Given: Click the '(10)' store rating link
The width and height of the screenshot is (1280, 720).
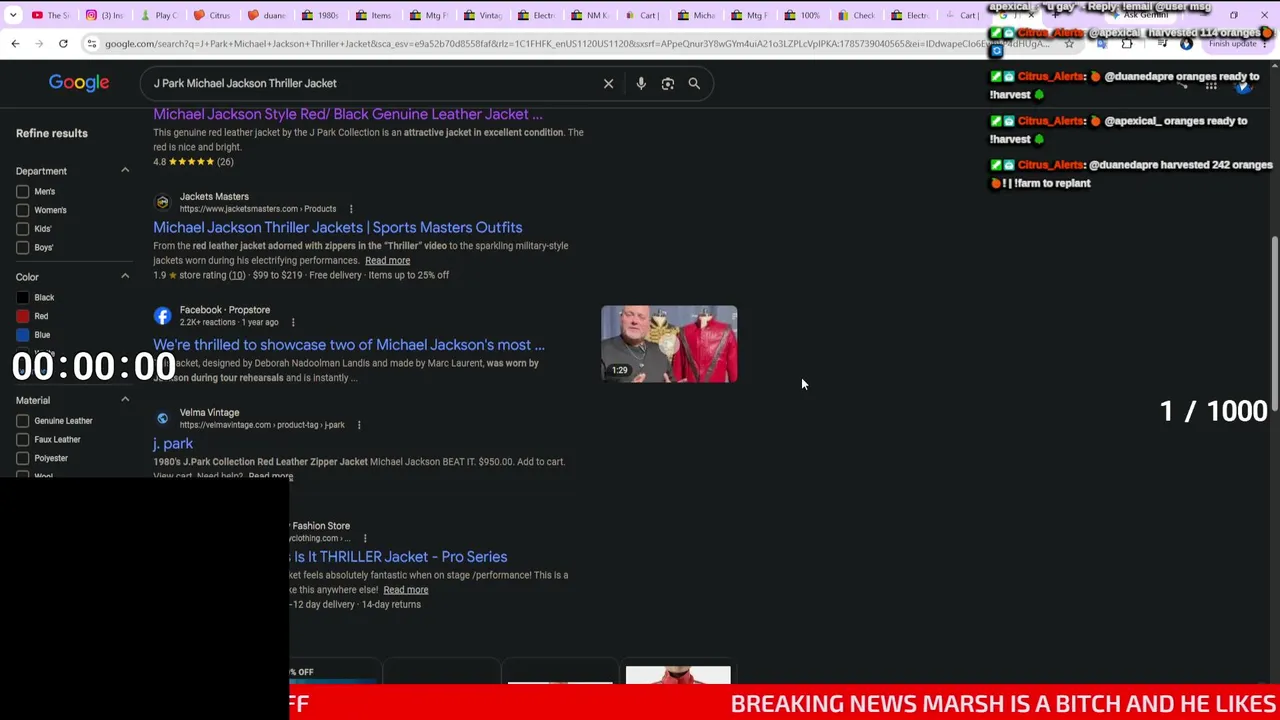Looking at the screenshot, I should click(x=236, y=275).
